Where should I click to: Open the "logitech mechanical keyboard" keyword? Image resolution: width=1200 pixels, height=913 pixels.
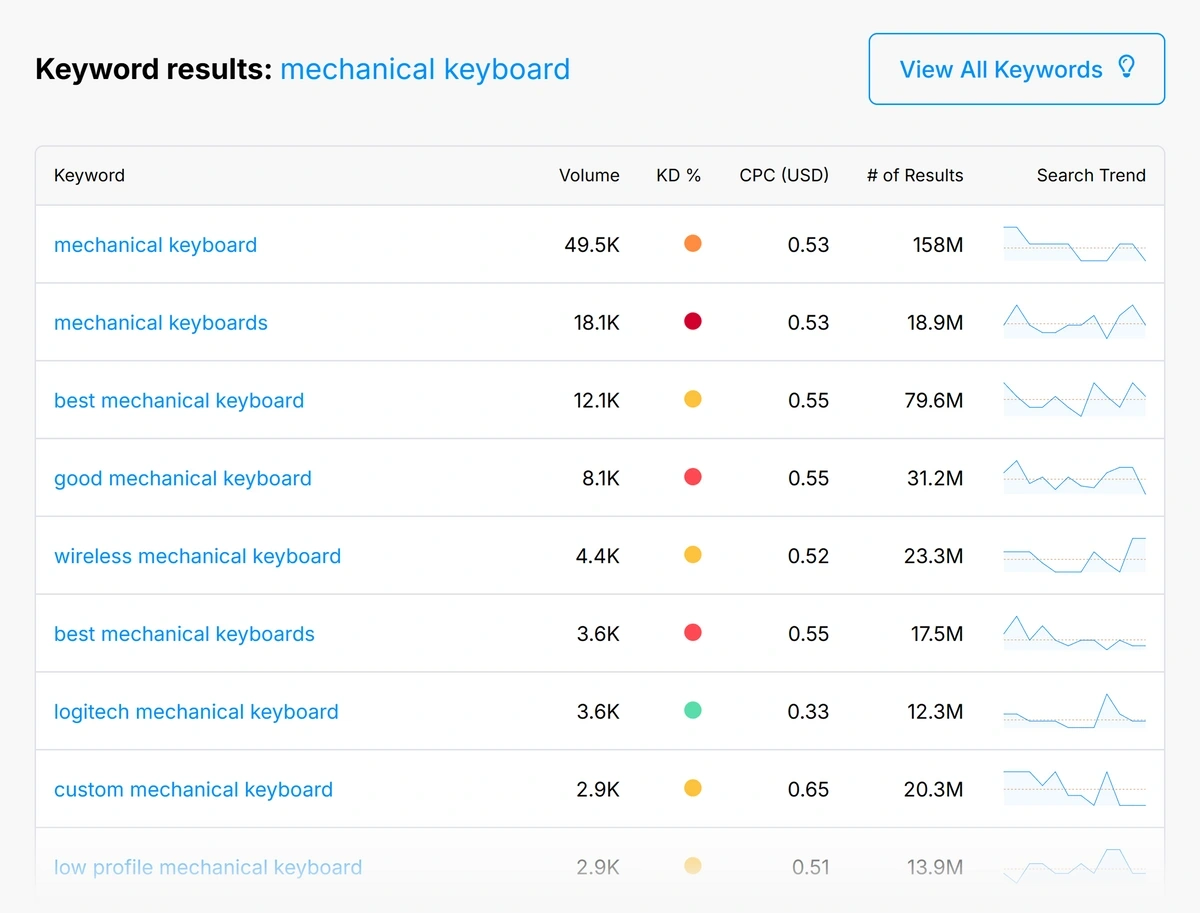[196, 711]
